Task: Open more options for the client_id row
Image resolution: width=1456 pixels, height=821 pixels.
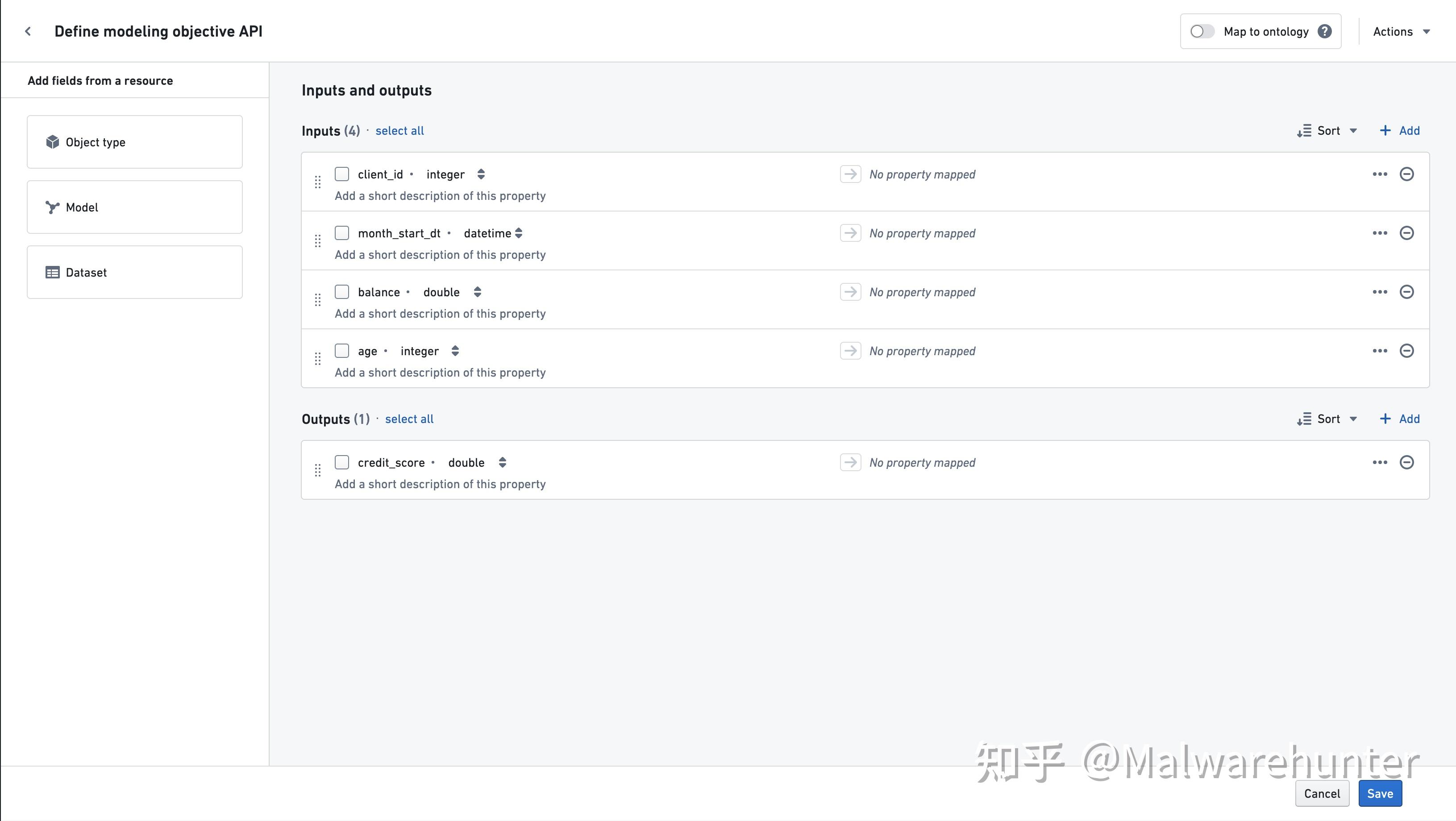Action: (x=1380, y=174)
